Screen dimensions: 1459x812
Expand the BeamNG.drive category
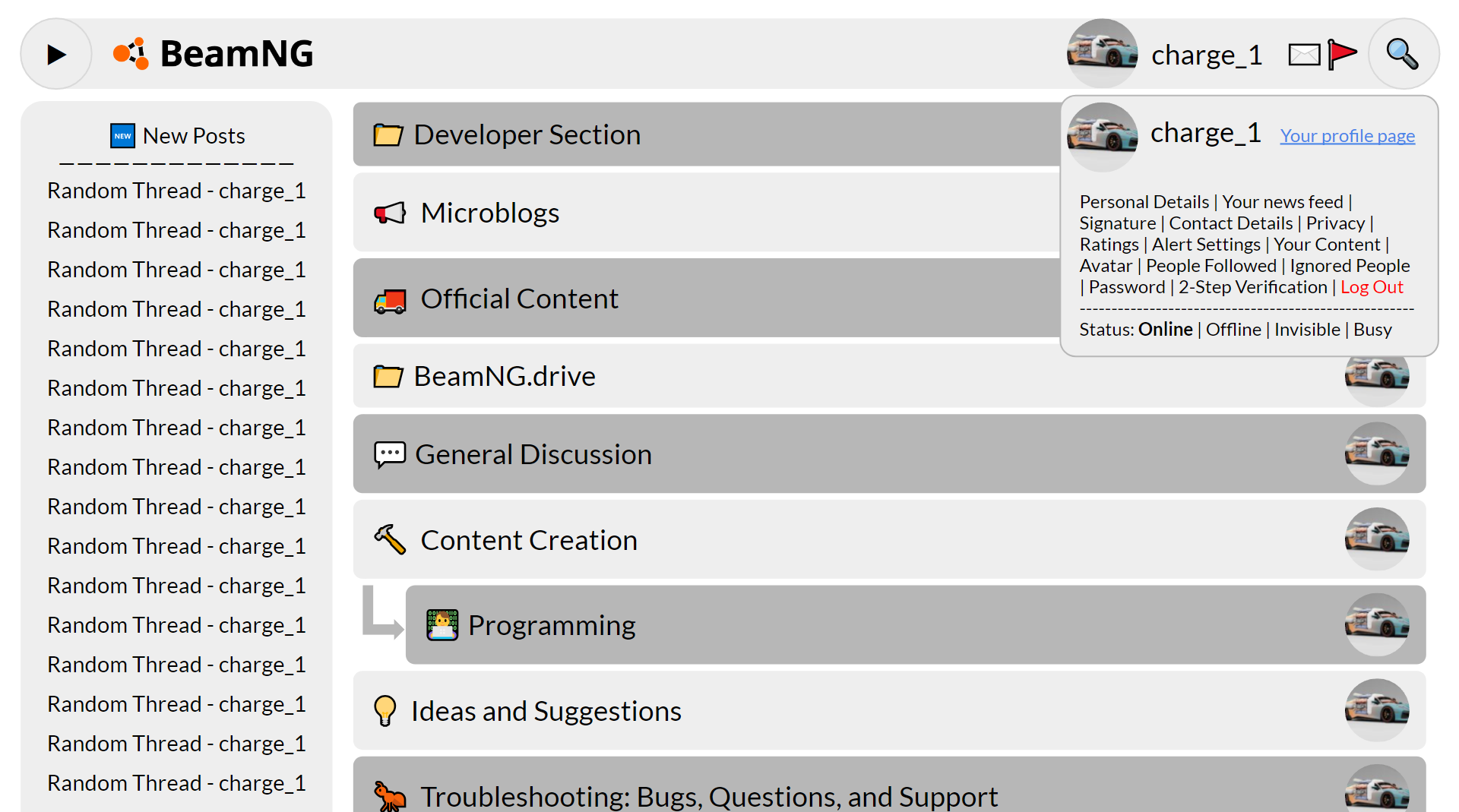(504, 375)
